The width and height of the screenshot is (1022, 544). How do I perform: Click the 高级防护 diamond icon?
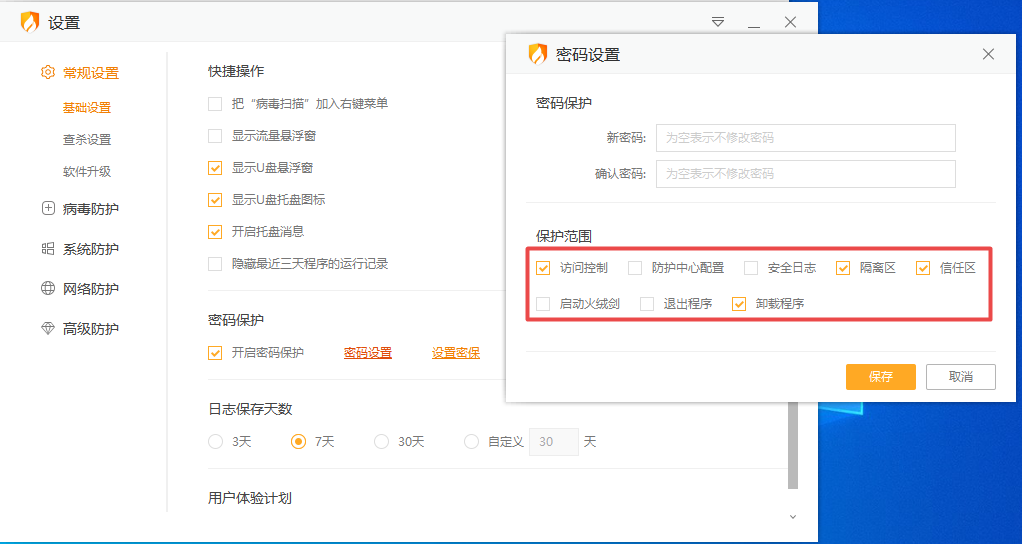[x=47, y=329]
